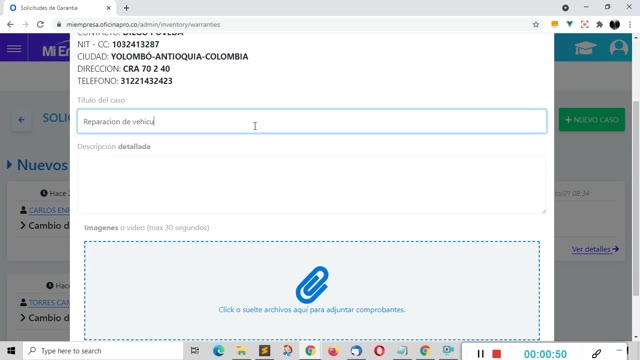Expand the Nuevos section triangle
Viewport: 640px width, 360px height.
point(9,164)
